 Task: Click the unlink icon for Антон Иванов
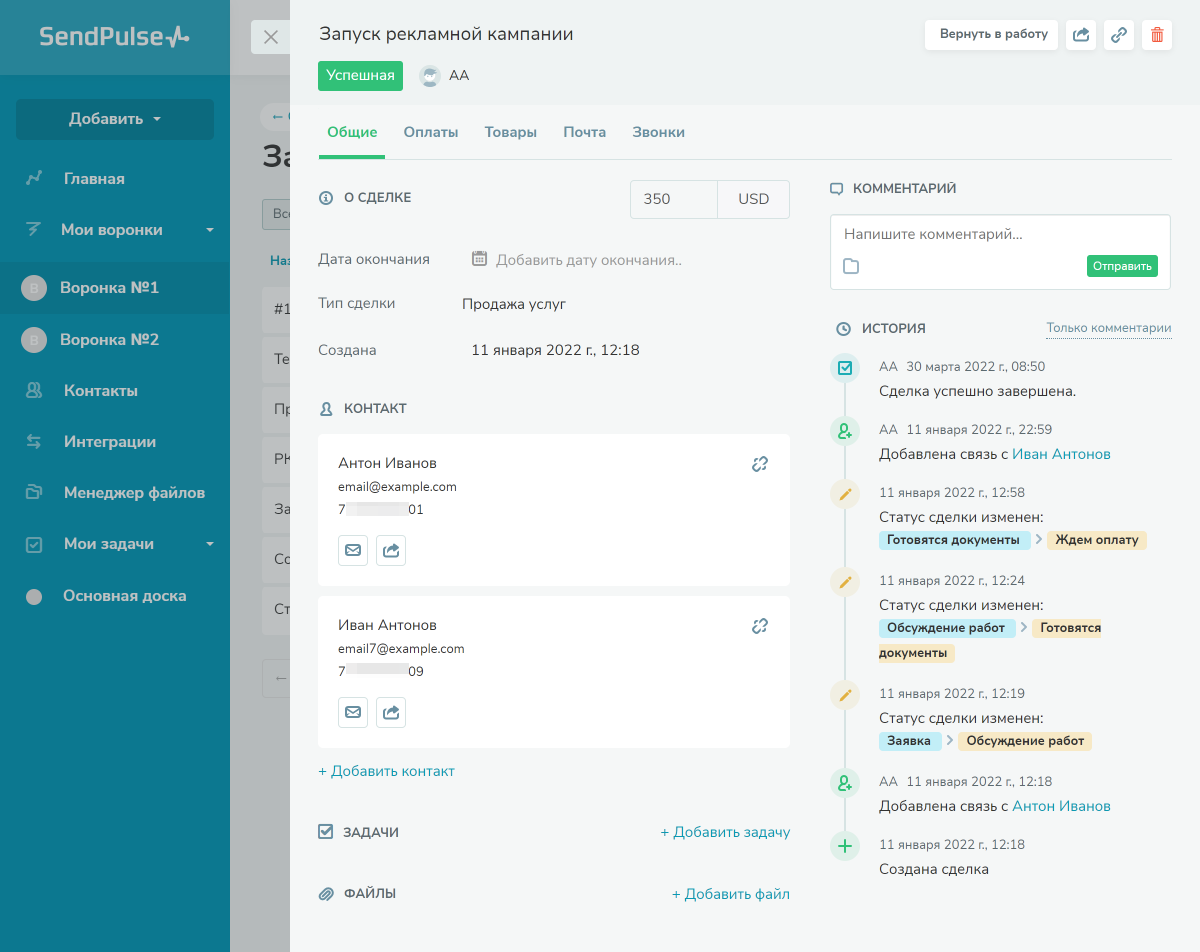[760, 464]
